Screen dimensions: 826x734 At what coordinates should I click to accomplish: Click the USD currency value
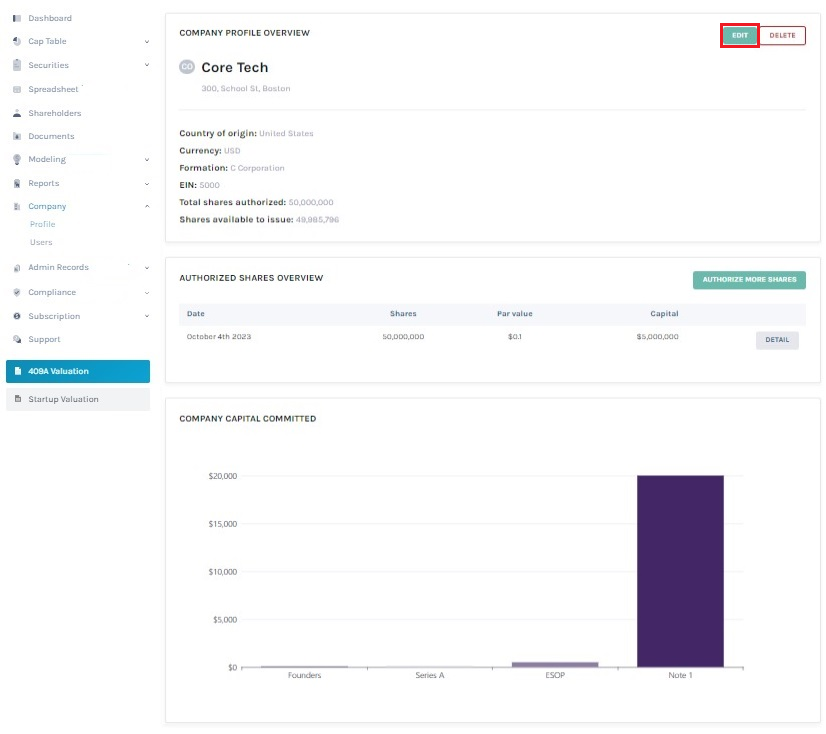(232, 151)
